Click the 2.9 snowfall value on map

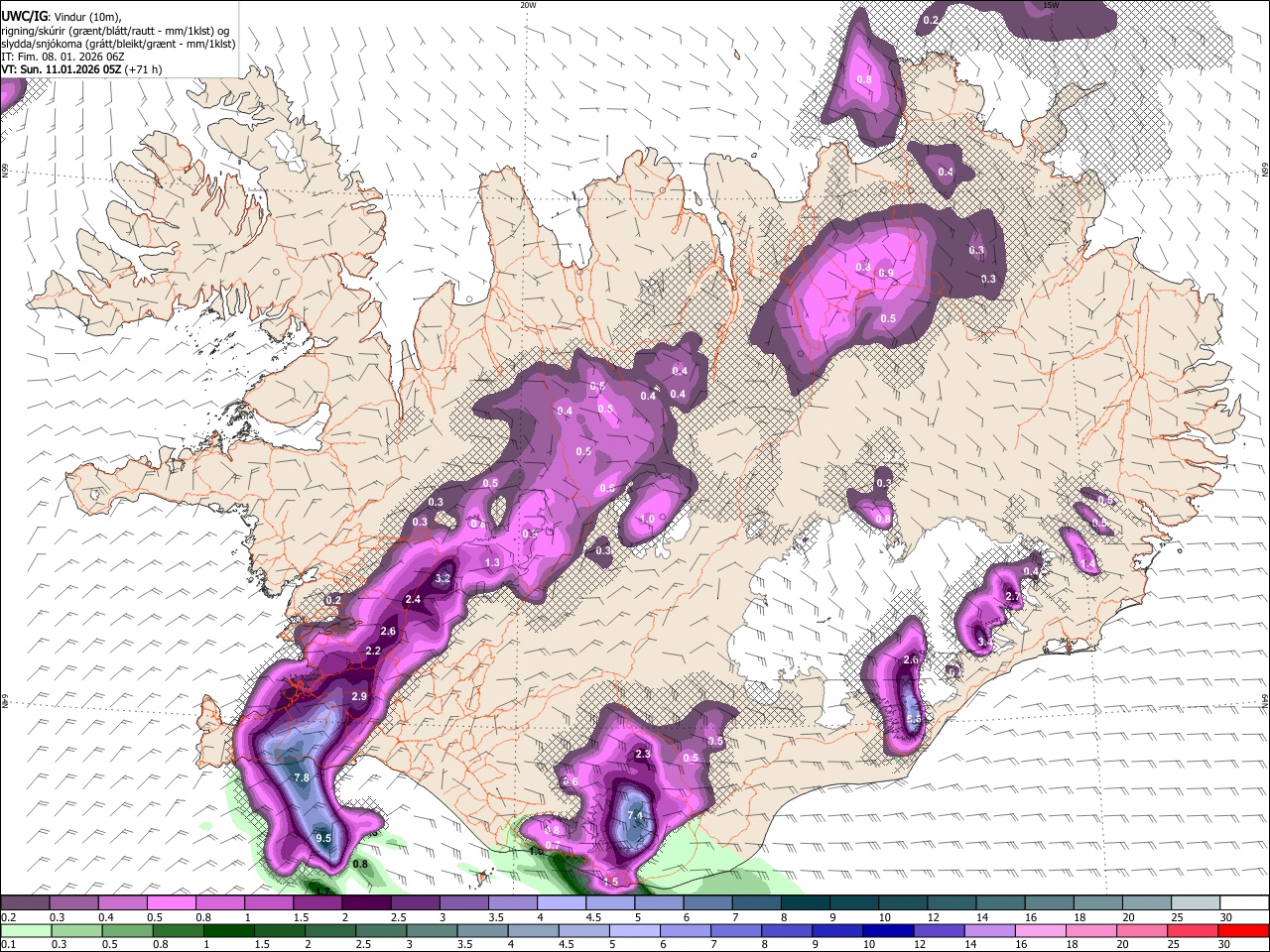tap(359, 697)
